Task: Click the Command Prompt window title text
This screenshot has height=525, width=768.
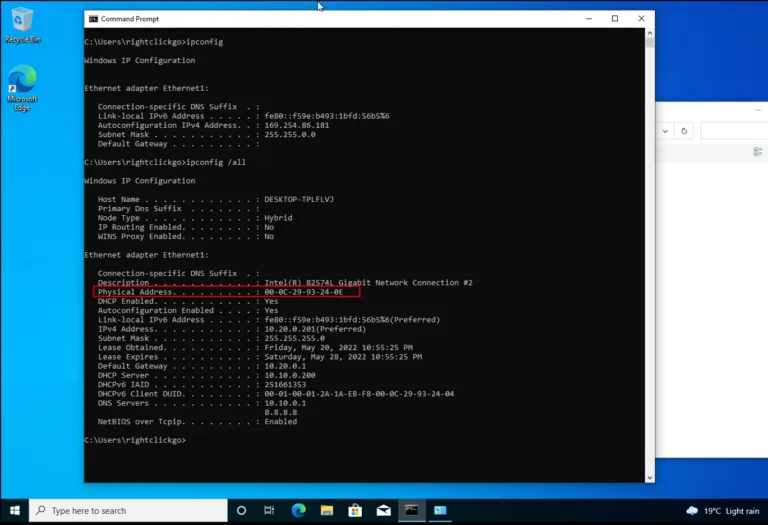Action: click(x=130, y=19)
